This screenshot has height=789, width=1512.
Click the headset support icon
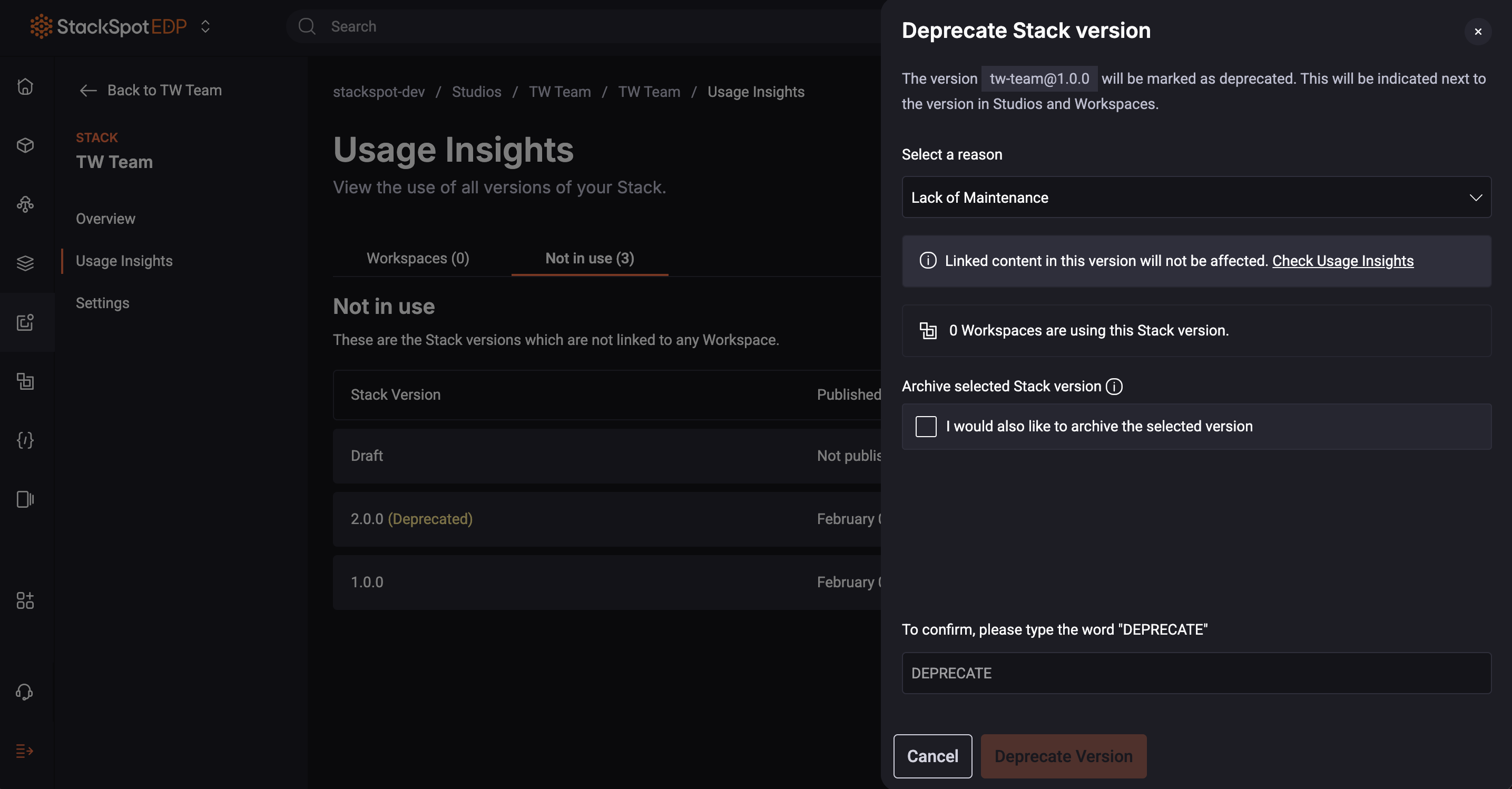point(25,692)
